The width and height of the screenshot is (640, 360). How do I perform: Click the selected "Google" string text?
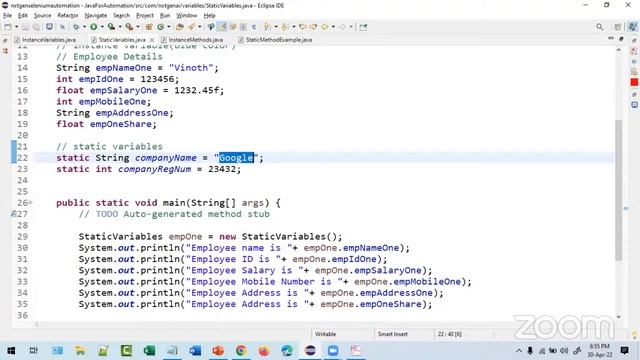coord(236,158)
